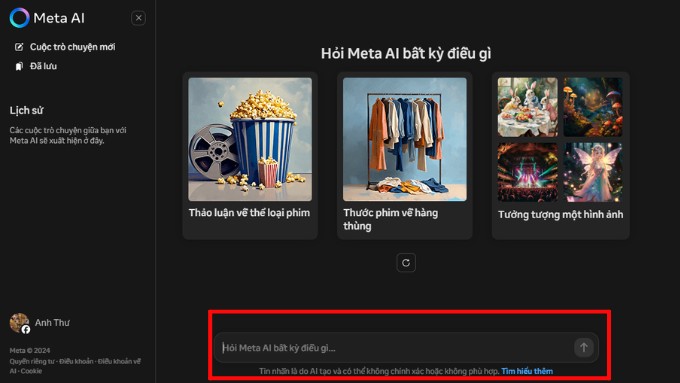This screenshot has height=383, width=680.
Task: Open the popcorn and film reel image
Action: pyautogui.click(x=250, y=139)
